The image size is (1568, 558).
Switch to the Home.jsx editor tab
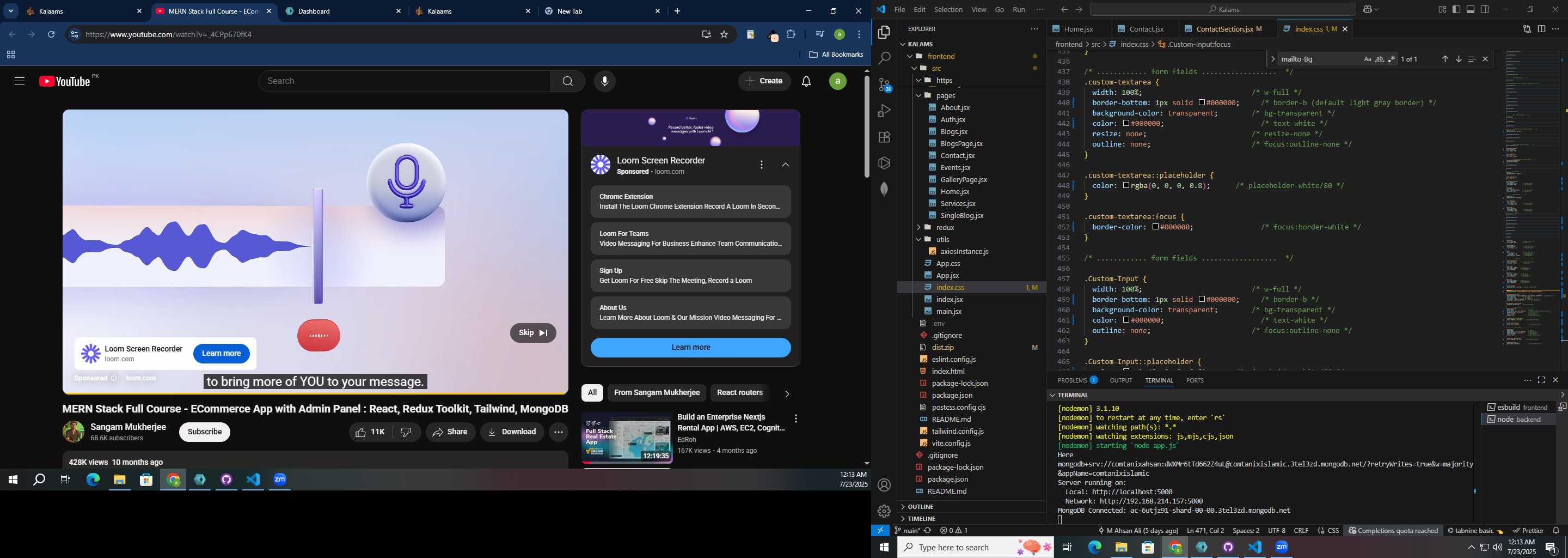[1079, 29]
